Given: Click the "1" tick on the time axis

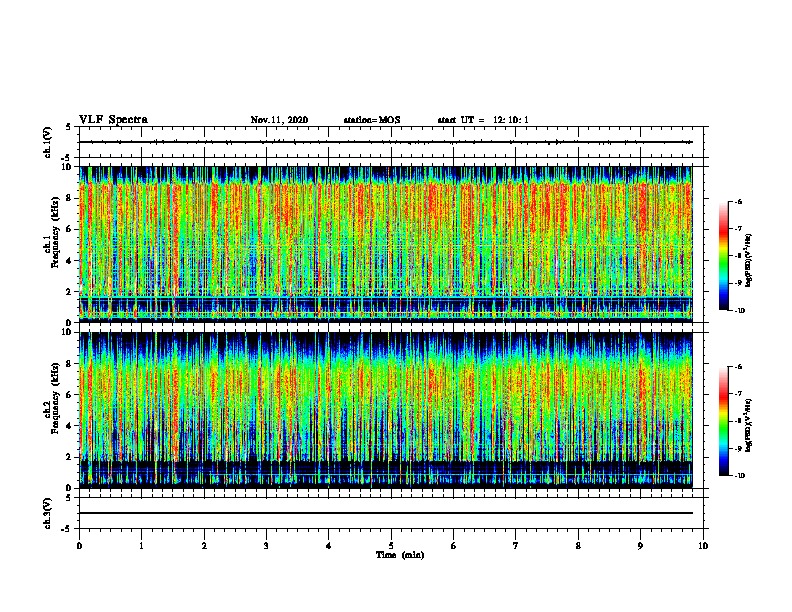Looking at the screenshot, I should tap(141, 546).
